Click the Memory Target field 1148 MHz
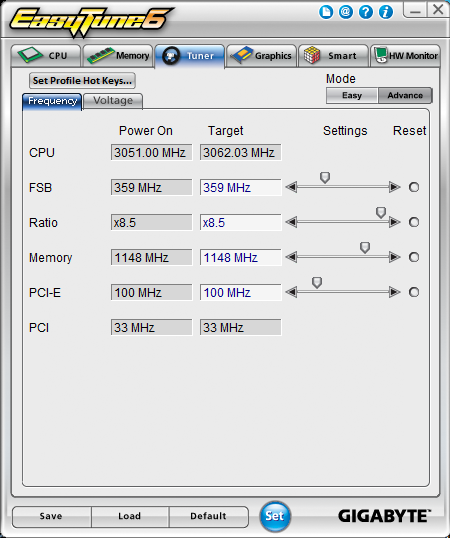The image size is (450, 538). point(240,257)
